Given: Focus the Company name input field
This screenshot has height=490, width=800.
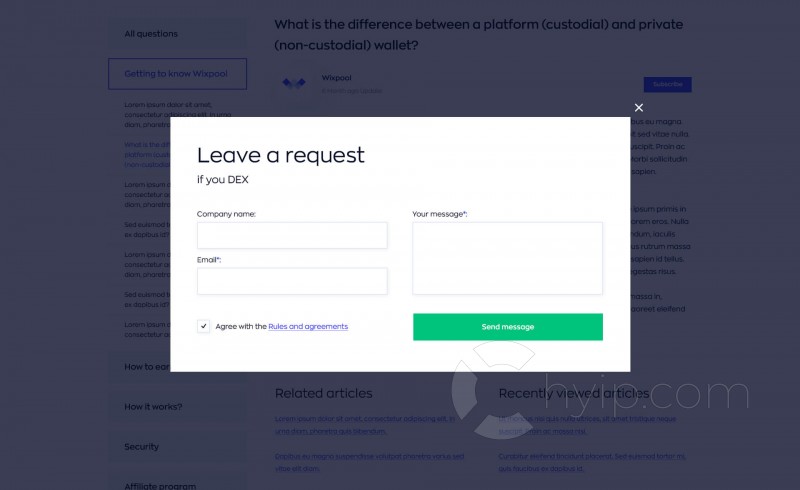Looking at the screenshot, I should point(292,235).
